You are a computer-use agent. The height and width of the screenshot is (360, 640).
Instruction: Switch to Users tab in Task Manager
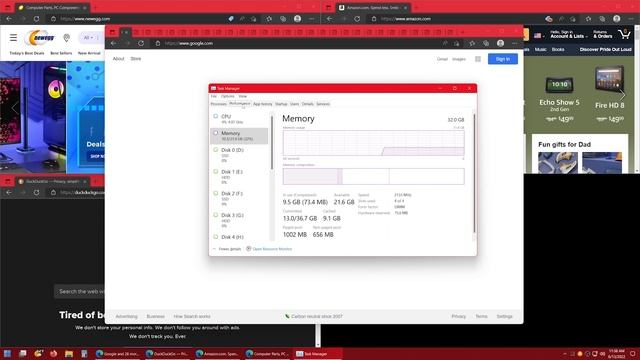click(x=295, y=104)
